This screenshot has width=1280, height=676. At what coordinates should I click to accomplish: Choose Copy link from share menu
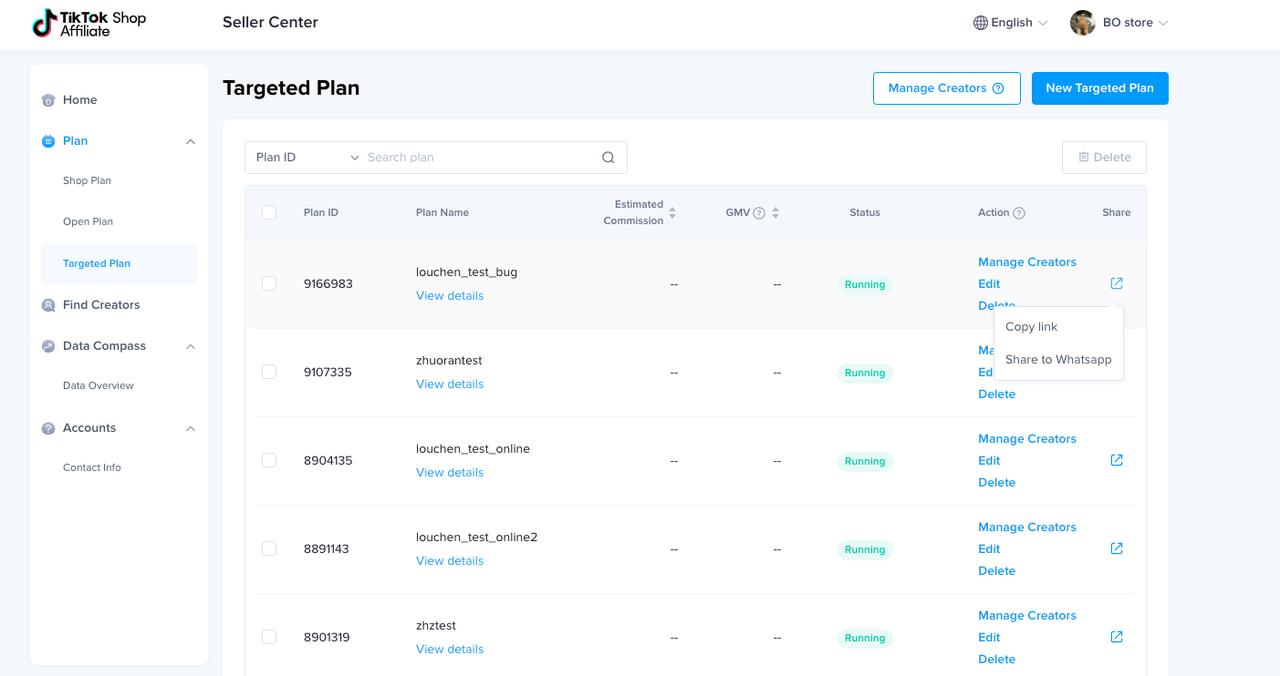point(1031,327)
